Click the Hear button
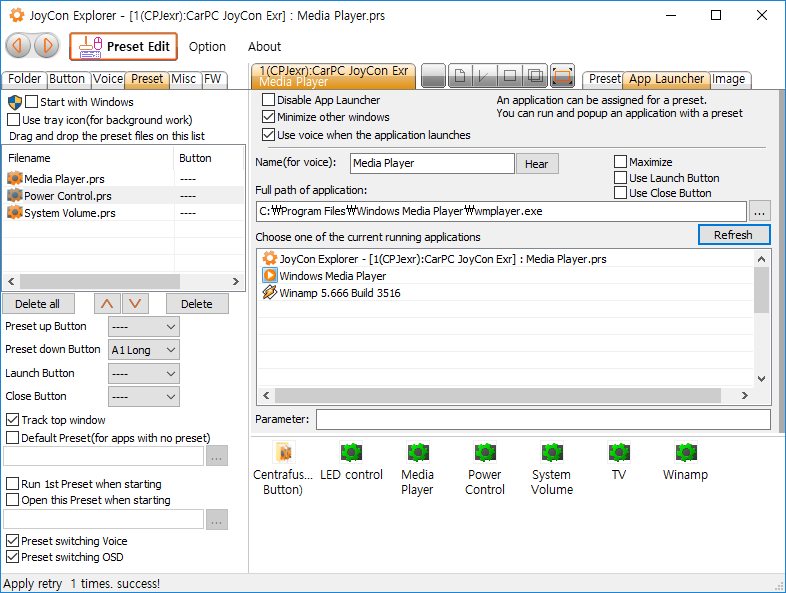This screenshot has width=786, height=593. [x=537, y=164]
